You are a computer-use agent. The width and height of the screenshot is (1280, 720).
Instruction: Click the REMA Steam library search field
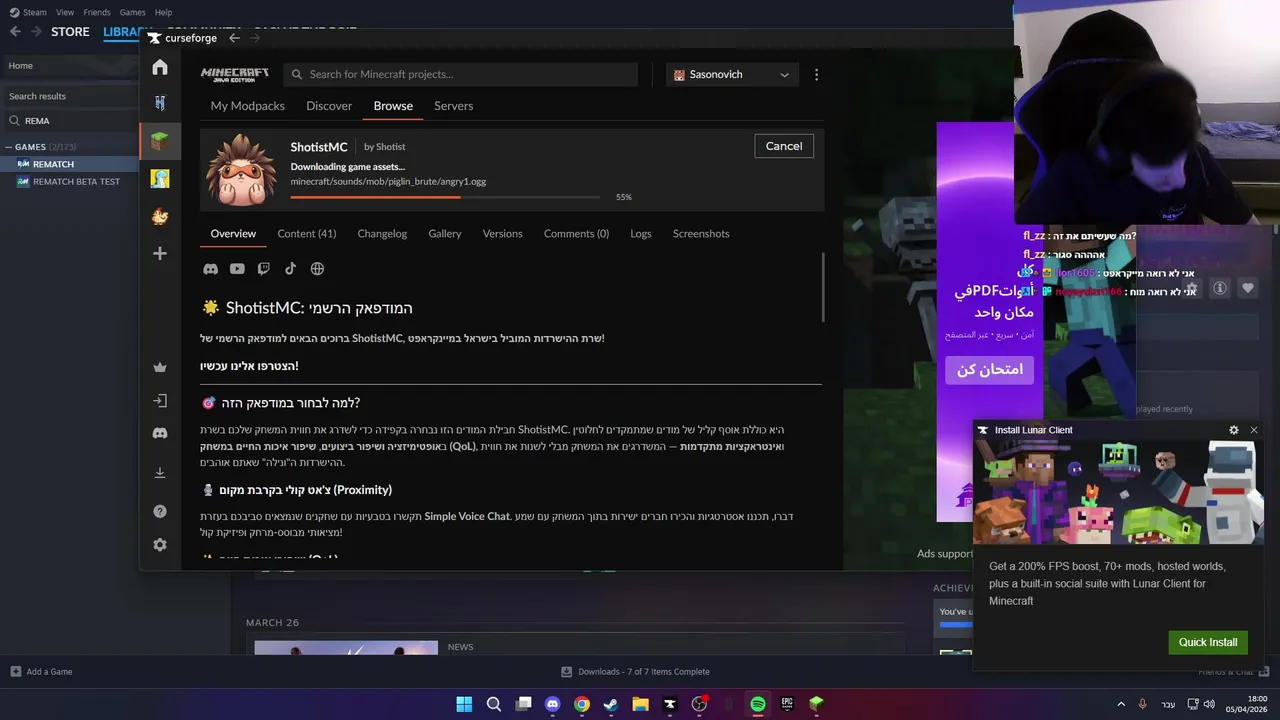pos(72,121)
